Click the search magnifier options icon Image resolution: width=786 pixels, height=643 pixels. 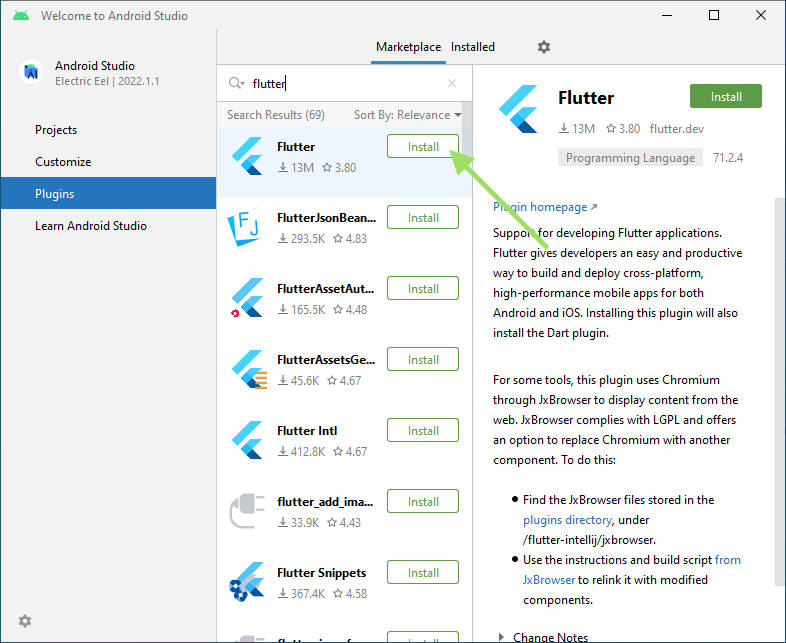(236, 83)
